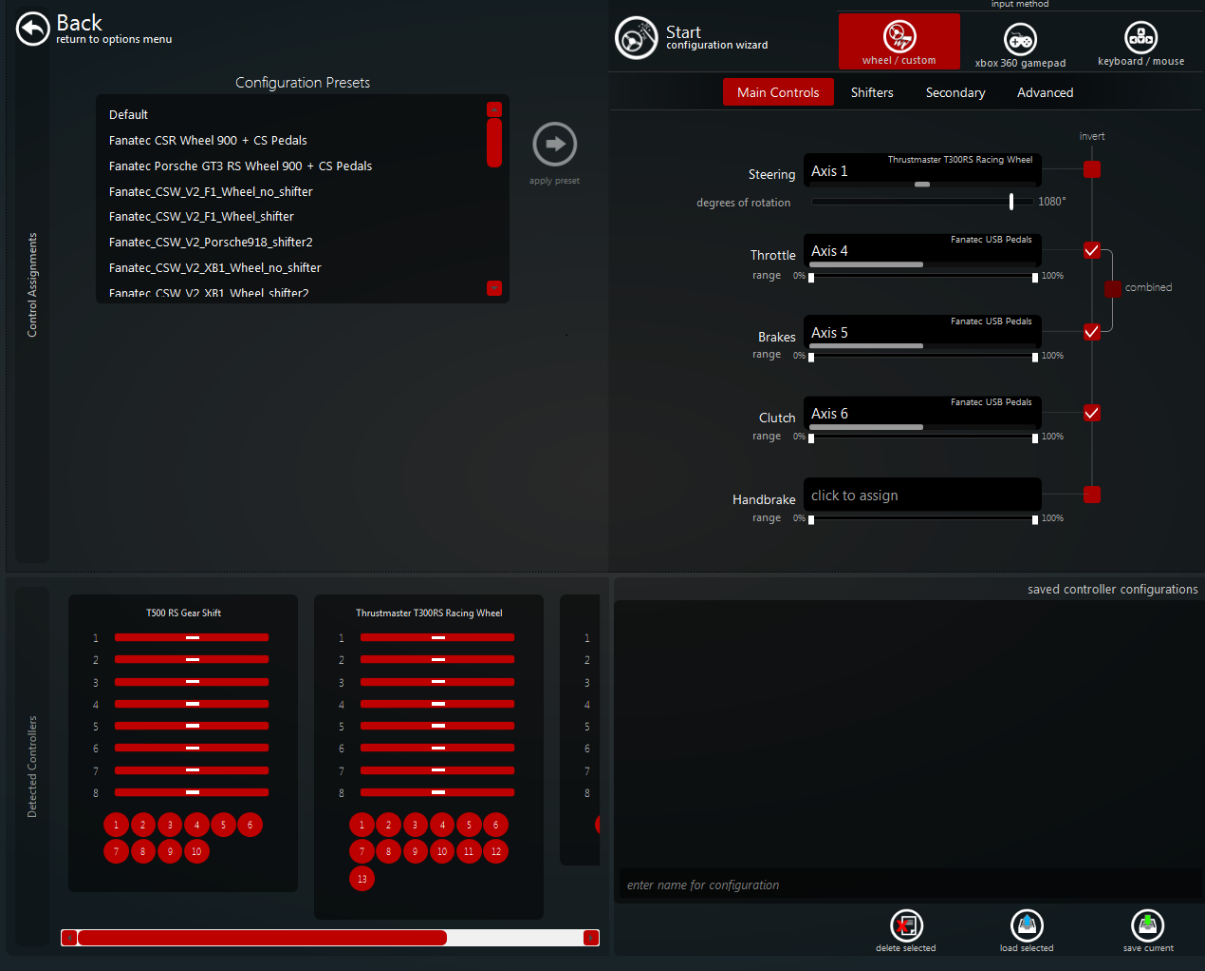Click the Handbrake range 0% slider handle
Image resolution: width=1205 pixels, height=971 pixels.
pos(811,520)
